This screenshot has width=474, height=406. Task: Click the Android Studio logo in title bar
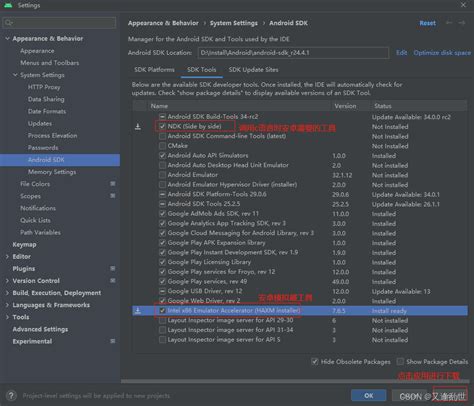click(x=8, y=5)
